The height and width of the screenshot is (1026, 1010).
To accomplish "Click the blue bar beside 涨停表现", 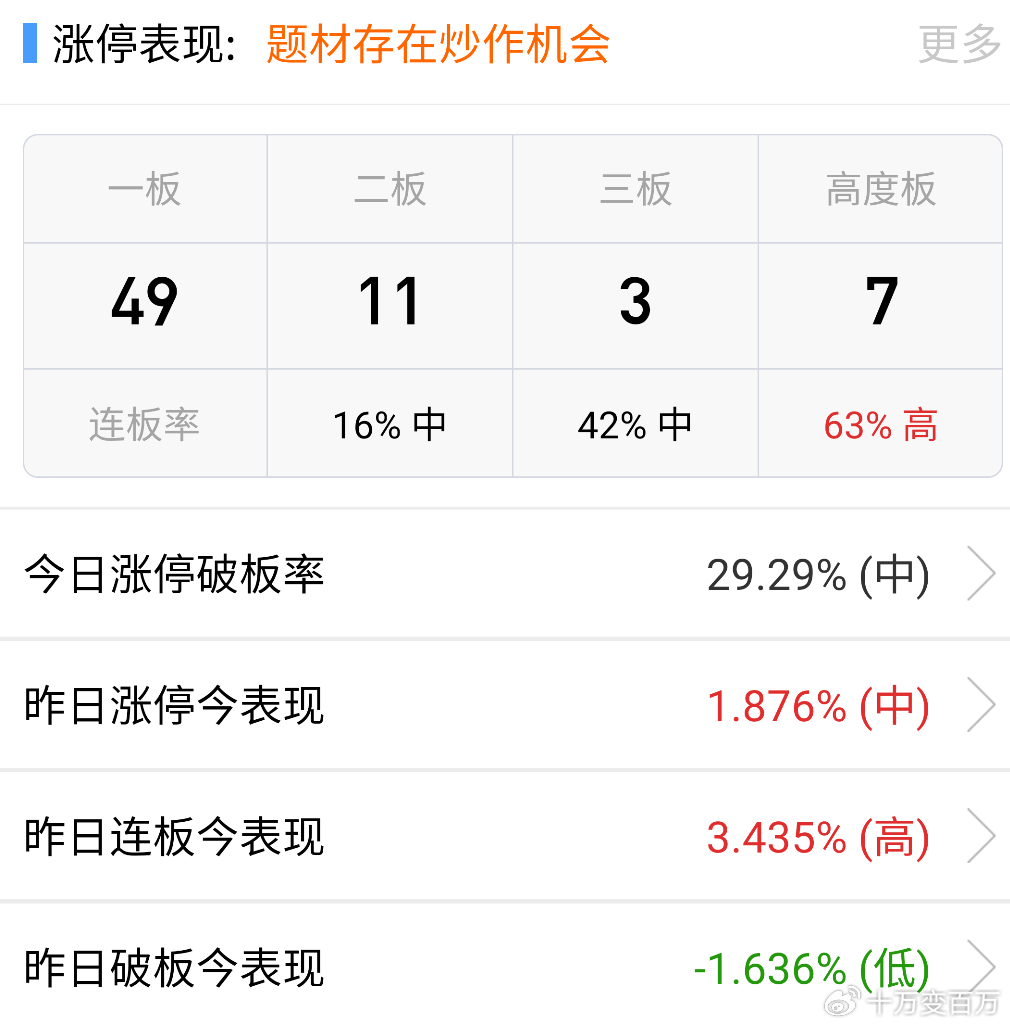I will [x=30, y=45].
